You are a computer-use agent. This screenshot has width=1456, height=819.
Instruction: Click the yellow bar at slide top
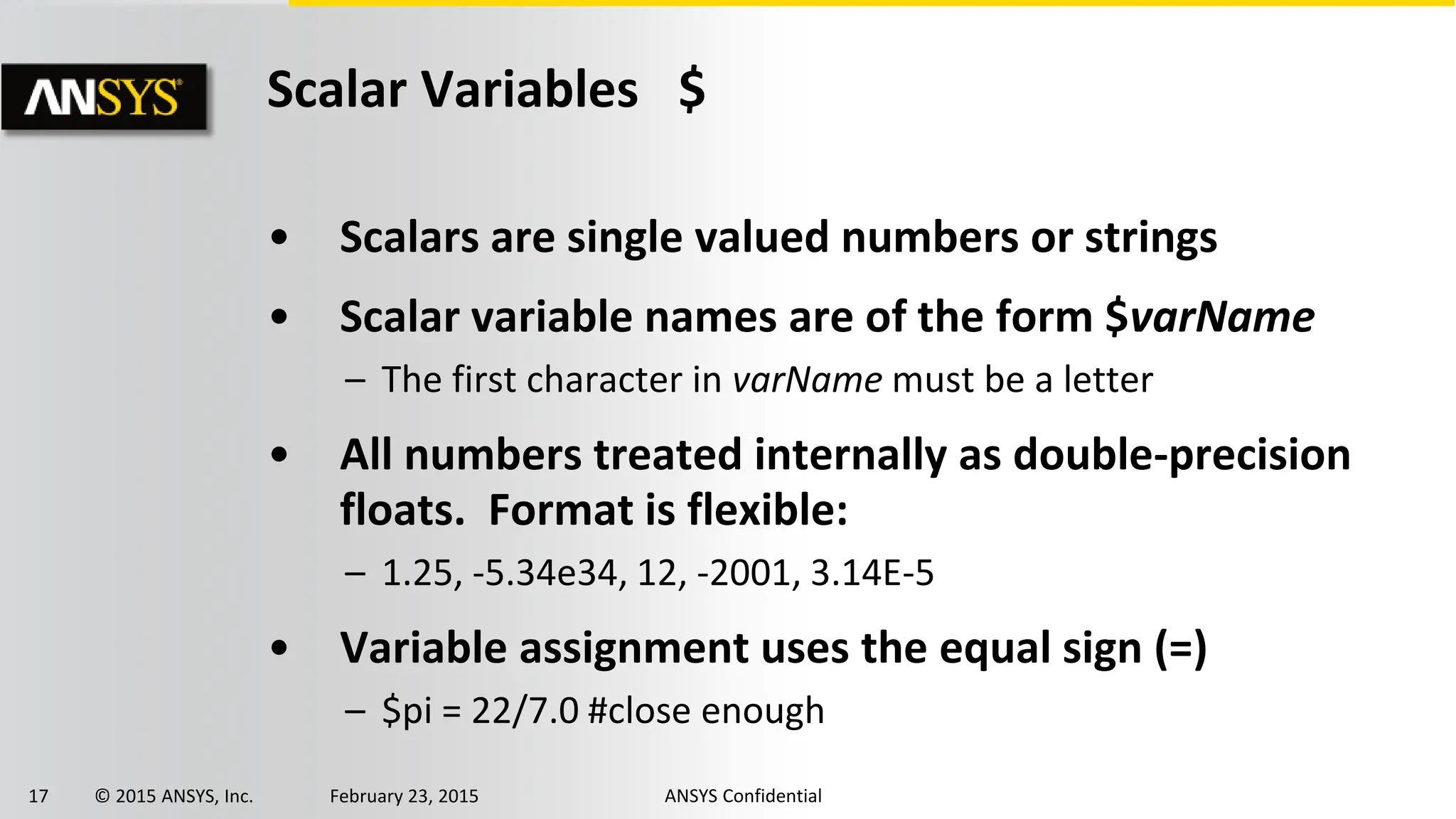tap(872, 3)
